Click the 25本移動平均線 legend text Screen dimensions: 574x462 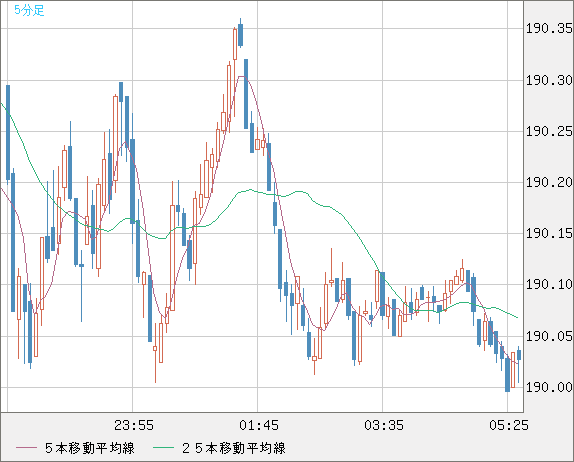point(234,448)
